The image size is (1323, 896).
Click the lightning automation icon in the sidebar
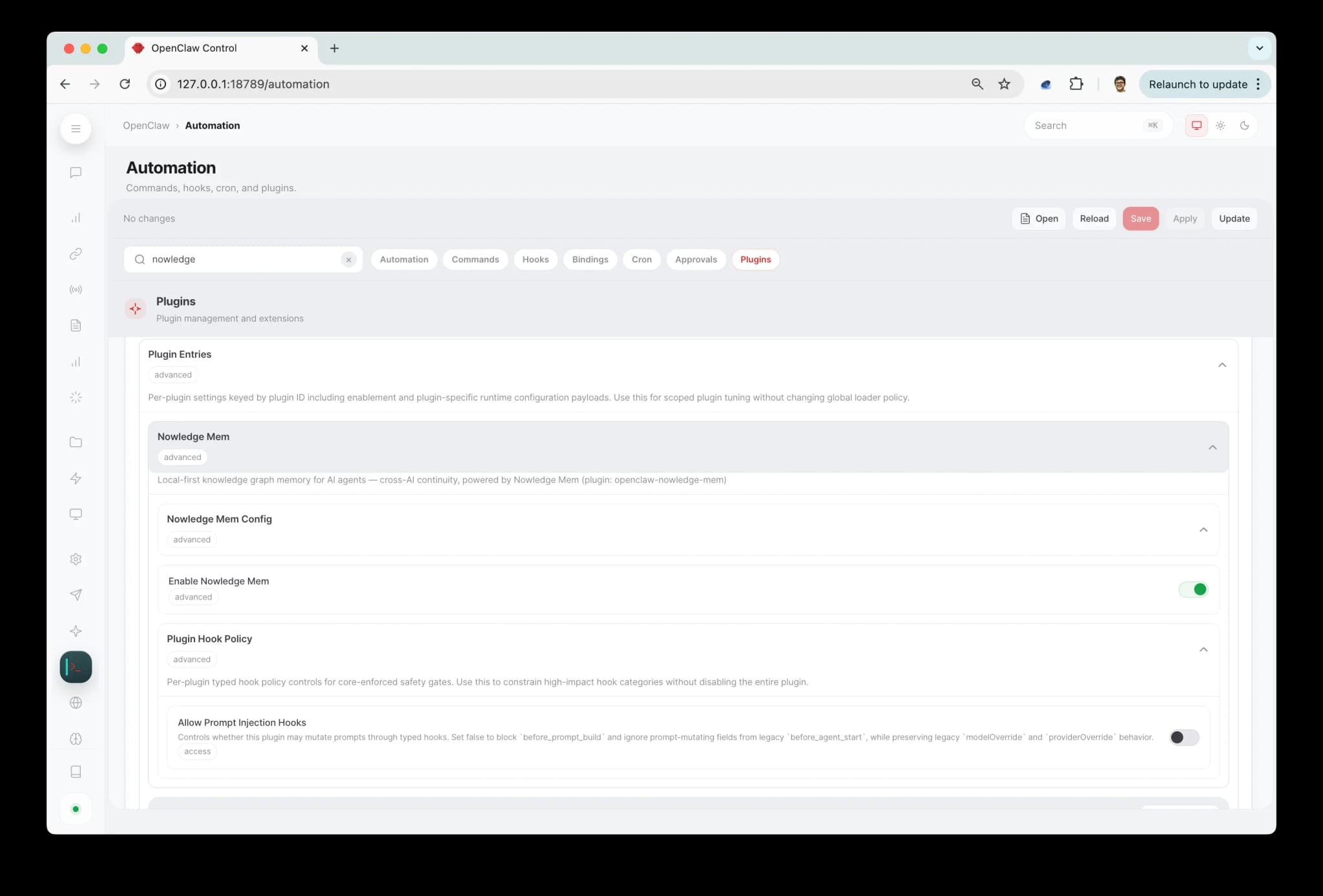(76, 478)
